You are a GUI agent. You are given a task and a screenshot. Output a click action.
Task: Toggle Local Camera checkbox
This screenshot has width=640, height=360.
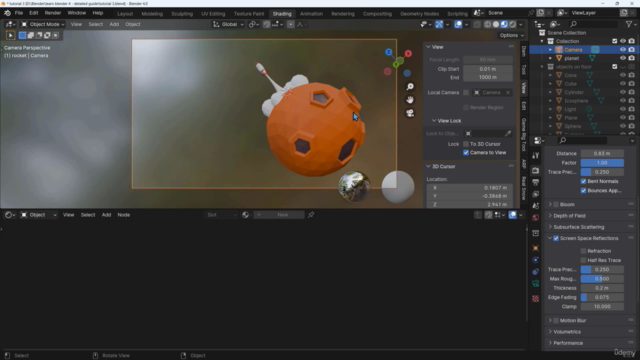click(466, 93)
